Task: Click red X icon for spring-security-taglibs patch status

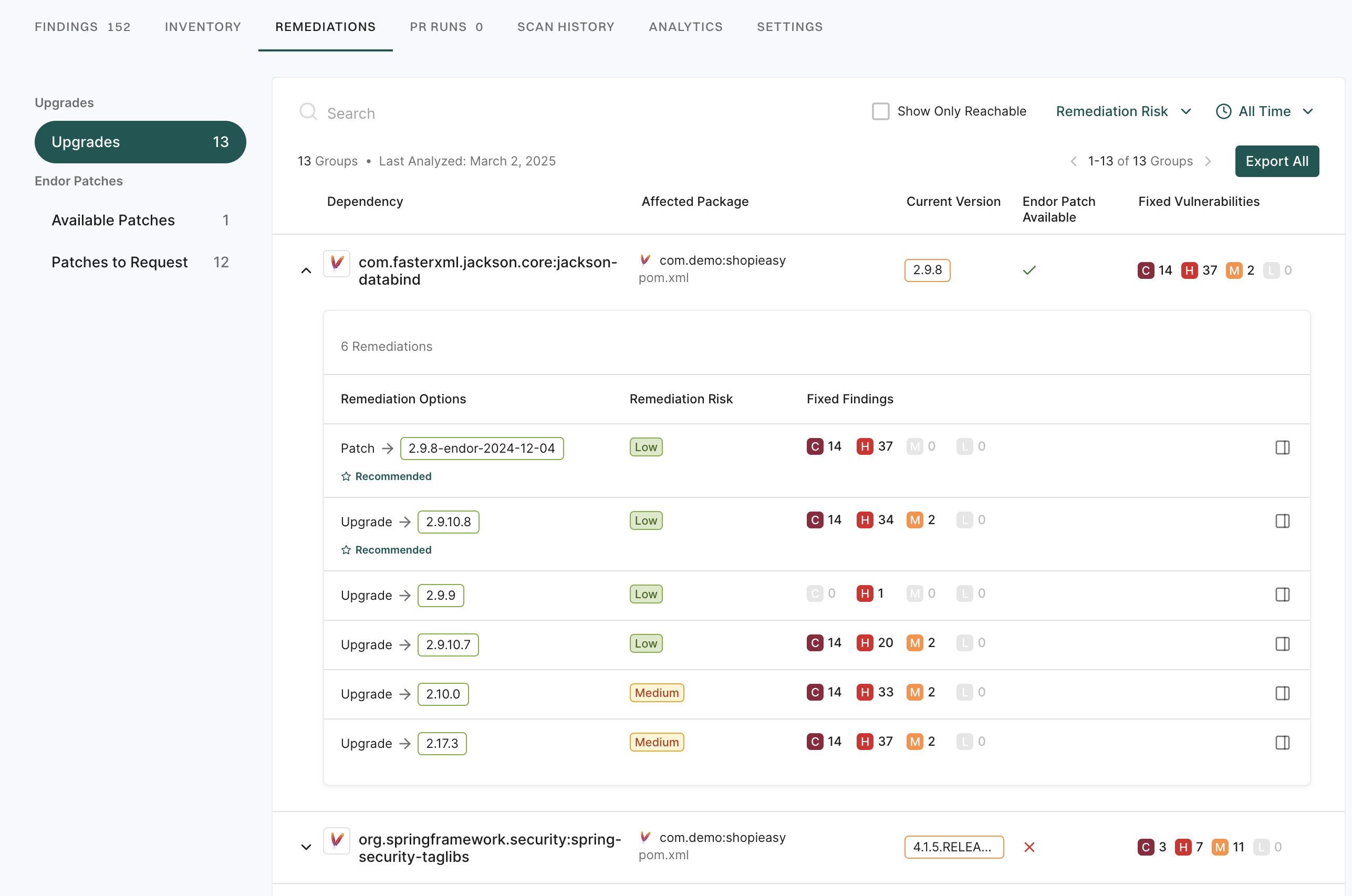Action: 1029,848
